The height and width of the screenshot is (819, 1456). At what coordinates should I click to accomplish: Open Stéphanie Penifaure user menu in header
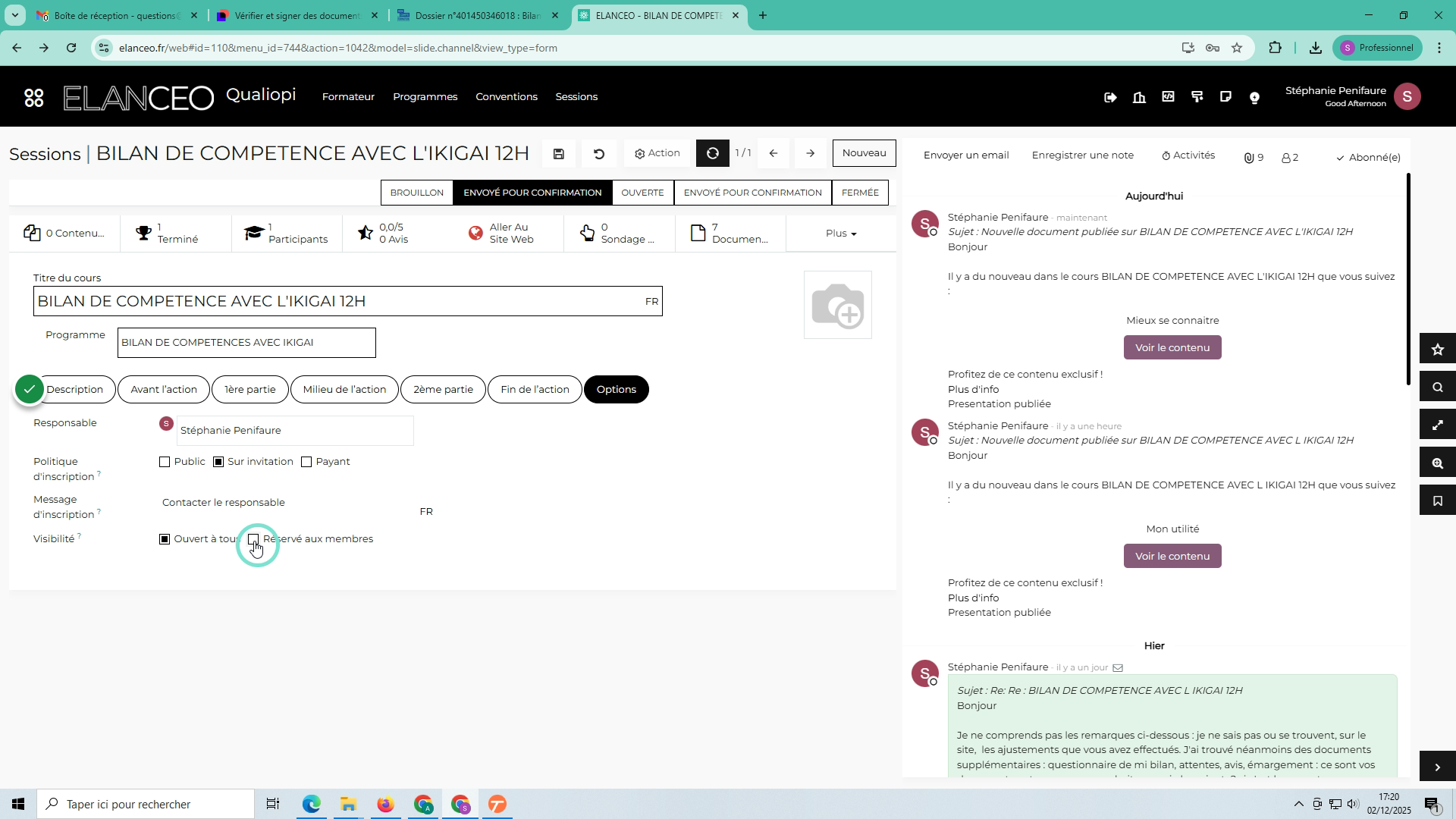(1353, 97)
